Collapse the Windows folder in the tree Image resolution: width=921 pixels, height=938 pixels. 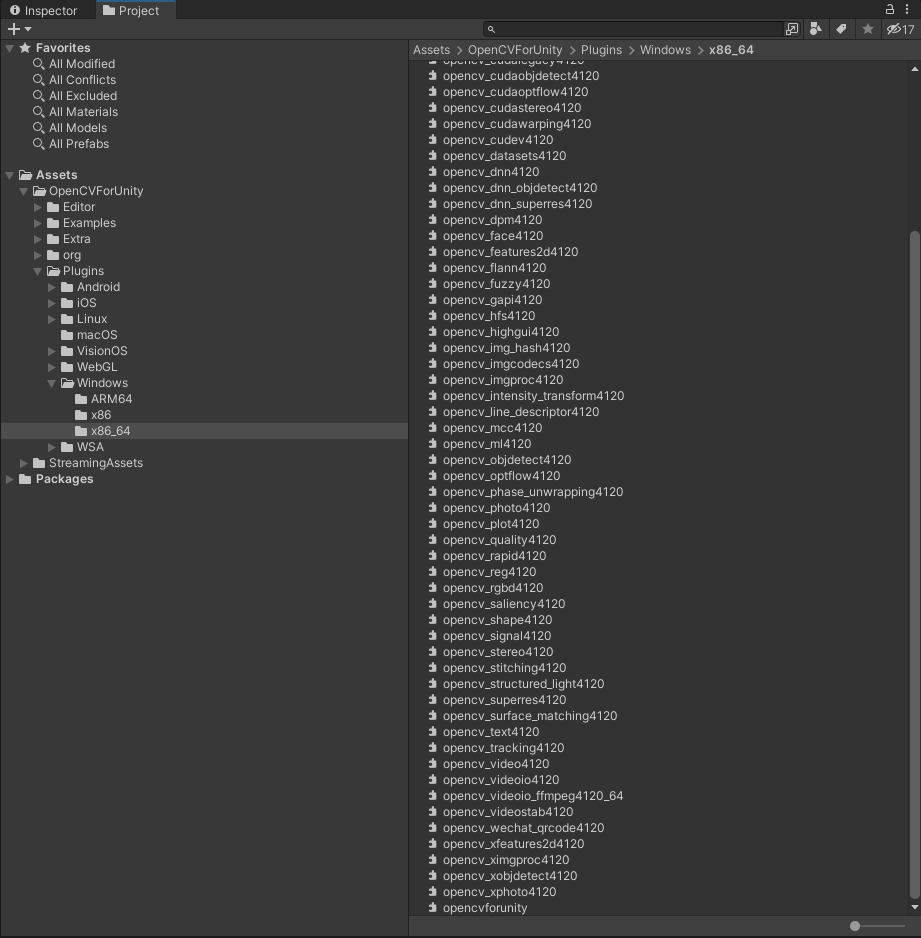coord(51,383)
